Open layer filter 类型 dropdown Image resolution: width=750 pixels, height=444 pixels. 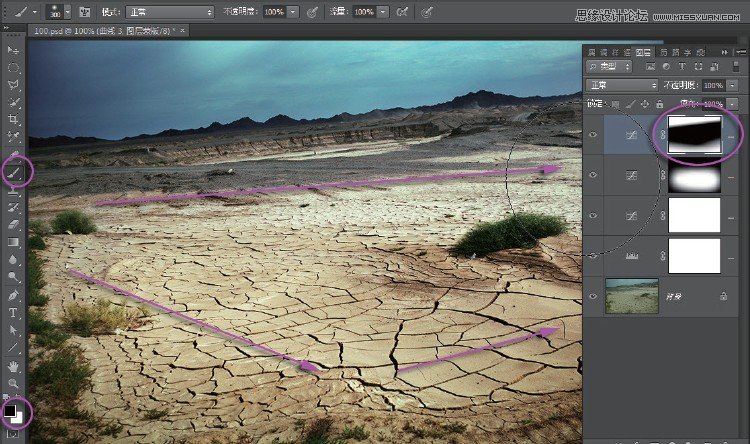(x=609, y=67)
